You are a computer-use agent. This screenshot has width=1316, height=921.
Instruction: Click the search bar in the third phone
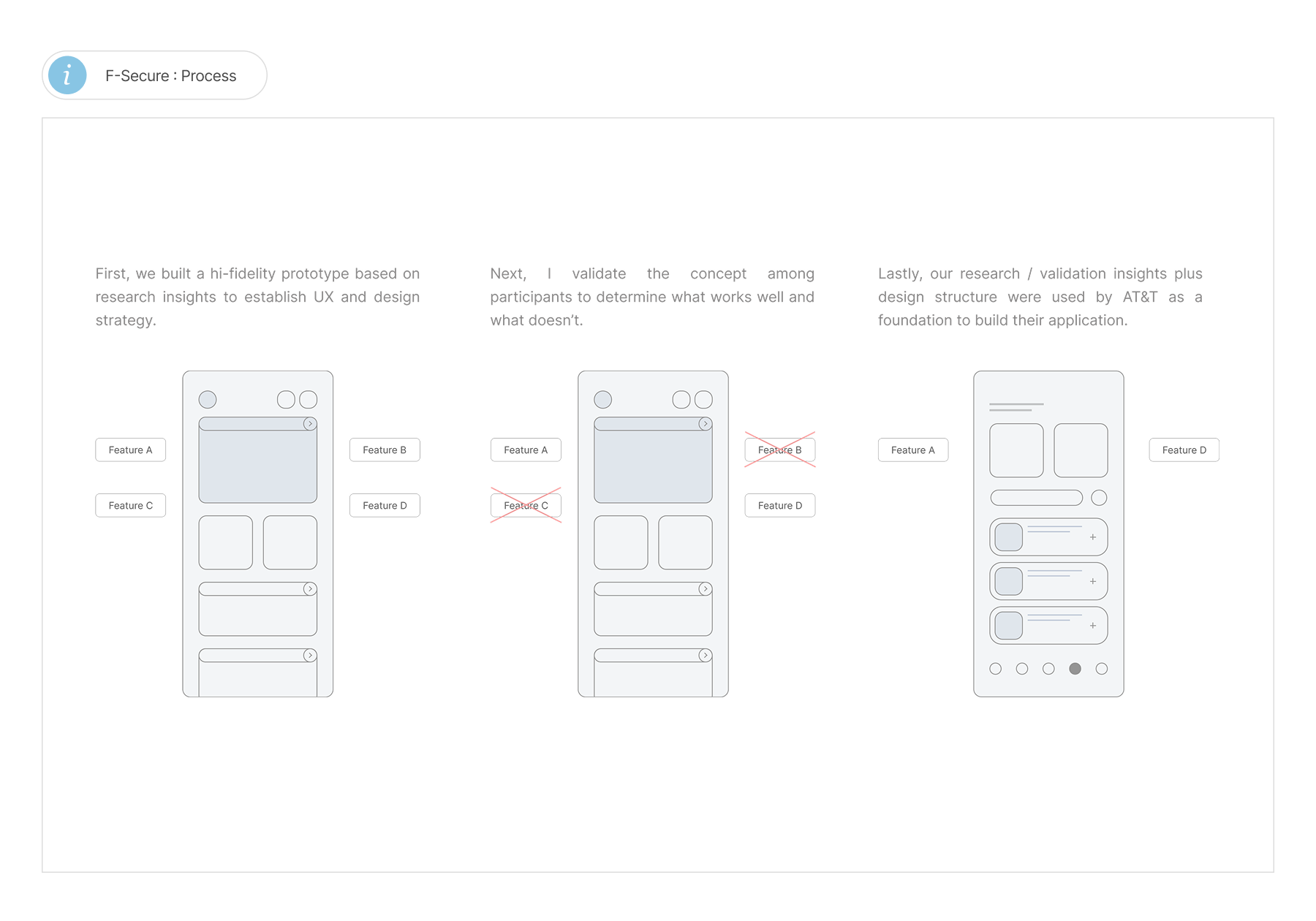1037,498
